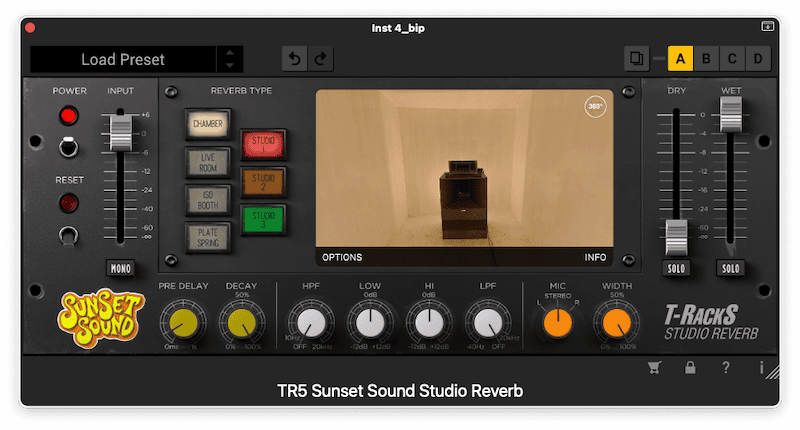
Task: Switch to preset slot B
Action: click(706, 59)
